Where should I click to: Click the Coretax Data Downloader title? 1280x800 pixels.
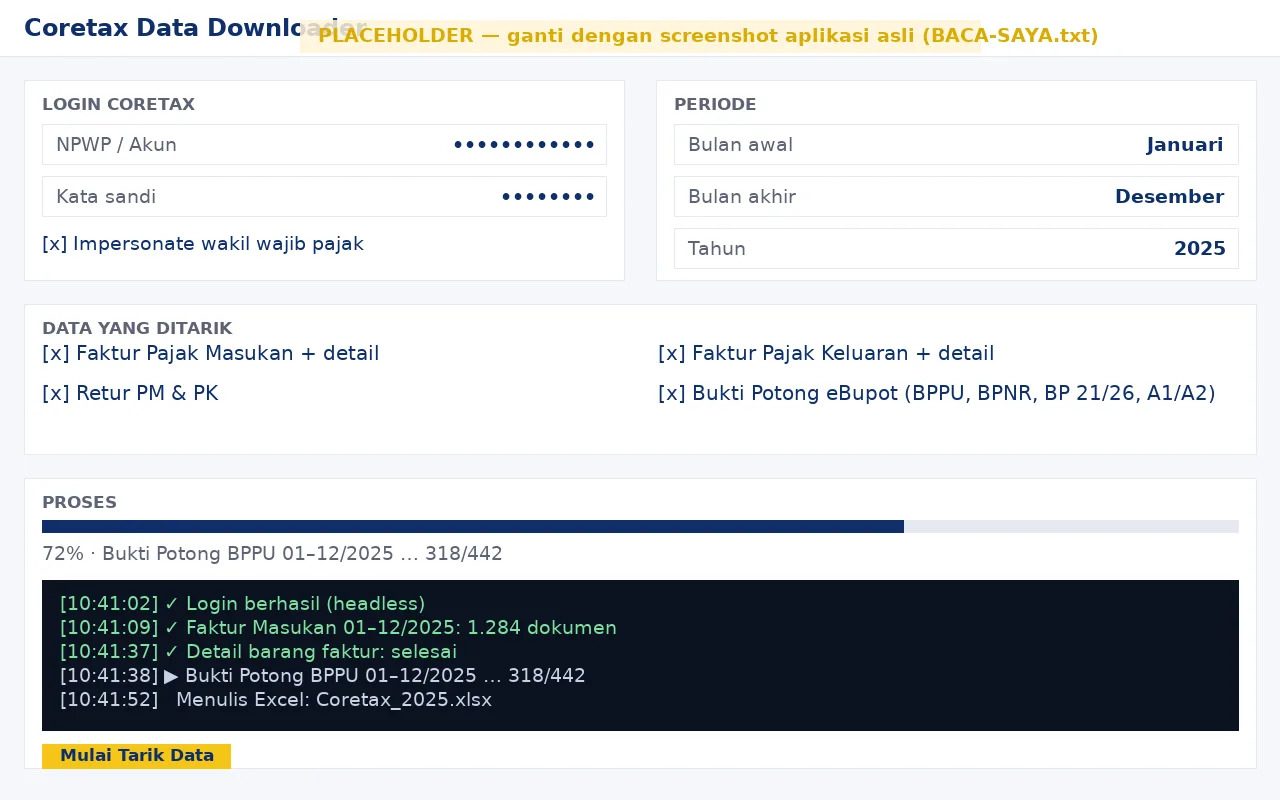point(195,28)
